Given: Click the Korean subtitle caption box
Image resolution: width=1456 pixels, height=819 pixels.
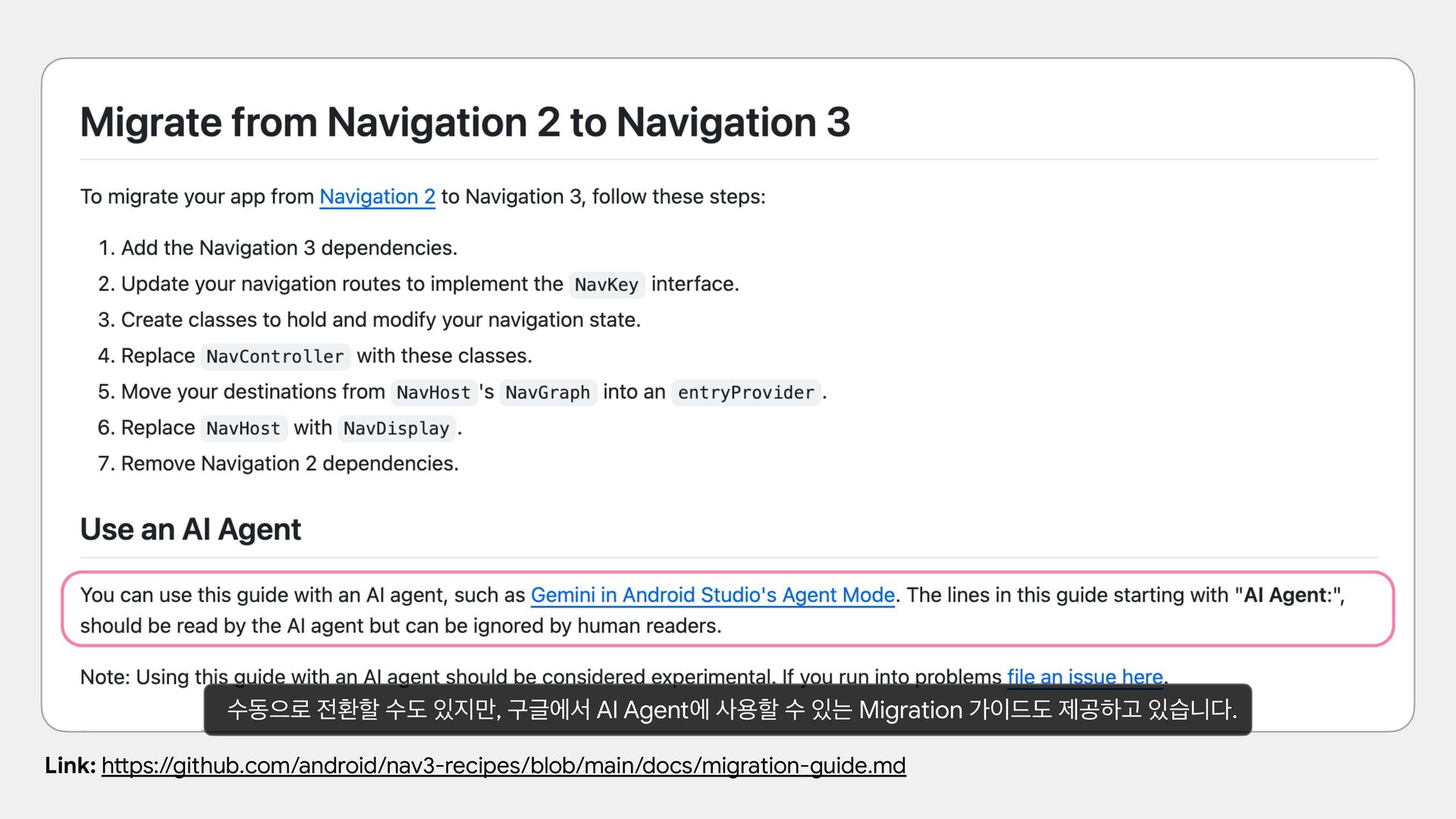Looking at the screenshot, I should click(727, 710).
